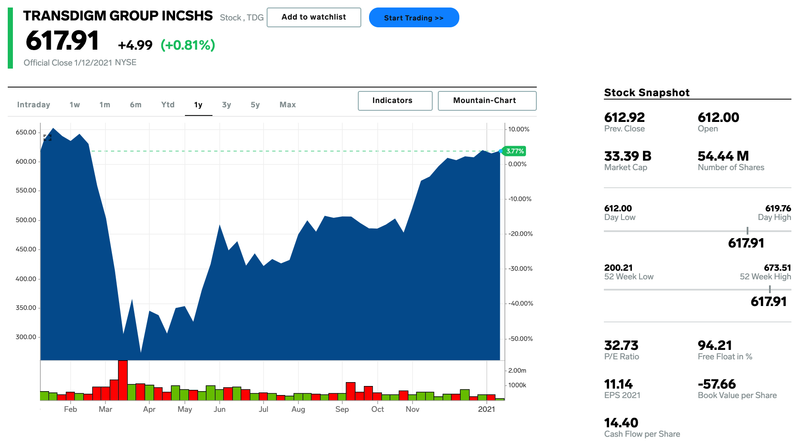Click the Stock Snapshot heading
This screenshot has width=800, height=446.
coord(647,92)
